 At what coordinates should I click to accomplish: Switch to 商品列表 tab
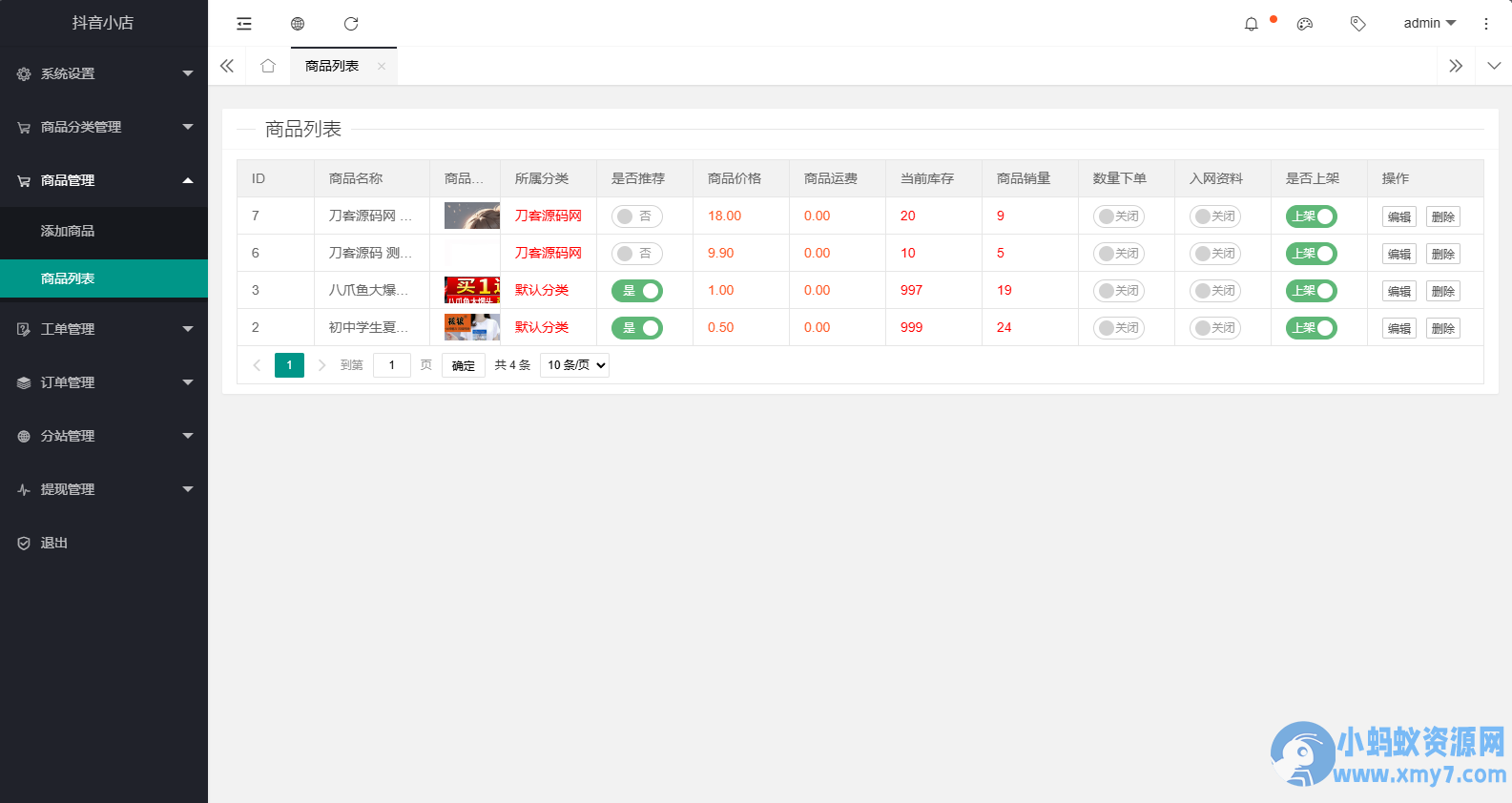[x=332, y=66]
